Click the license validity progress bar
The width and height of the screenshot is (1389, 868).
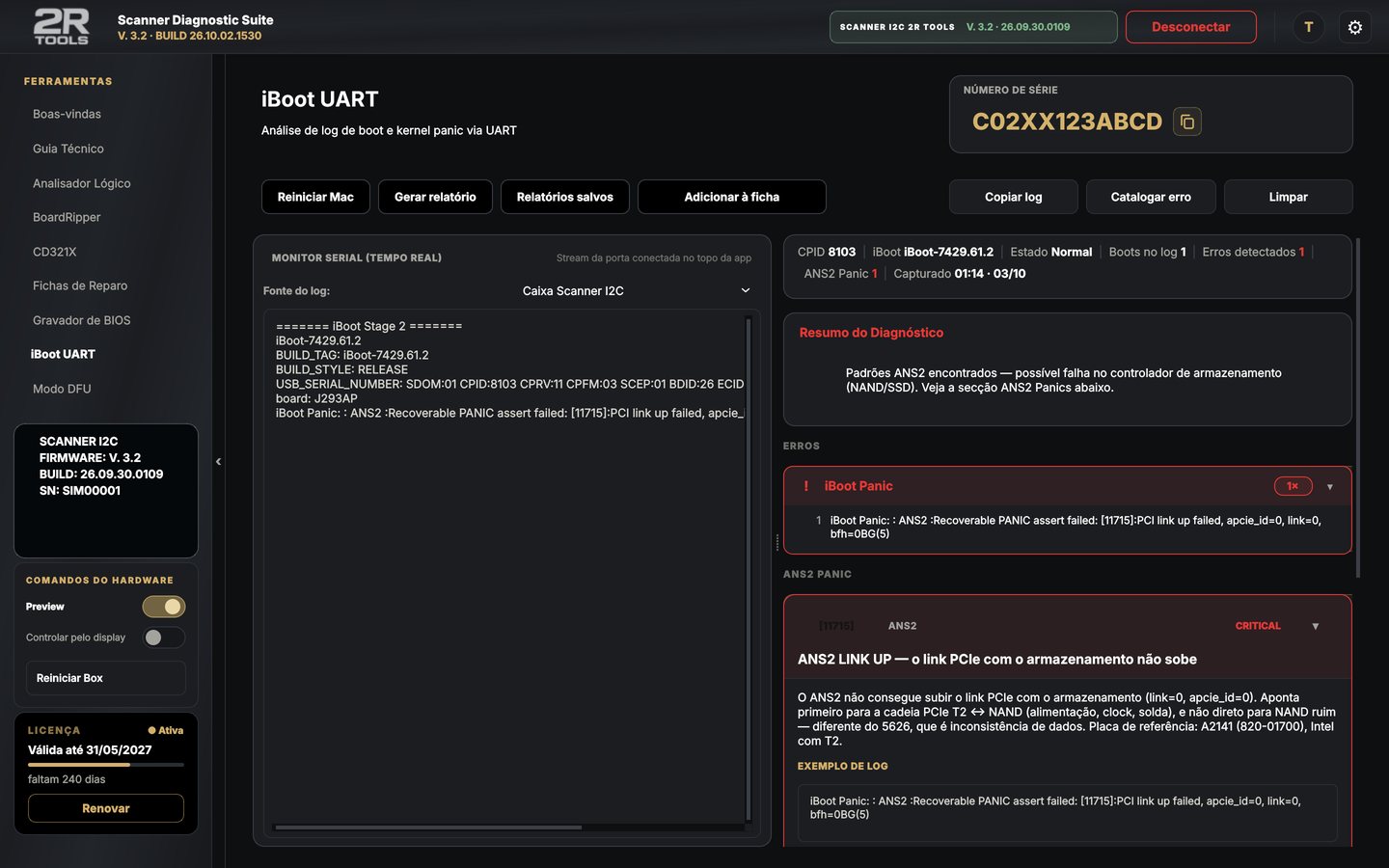105,765
